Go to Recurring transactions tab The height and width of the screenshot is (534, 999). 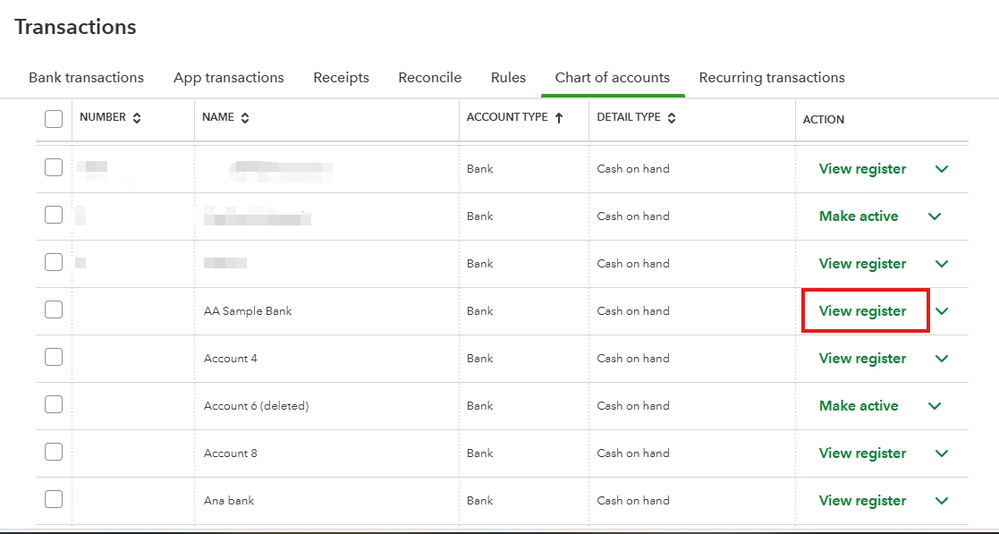pos(772,77)
